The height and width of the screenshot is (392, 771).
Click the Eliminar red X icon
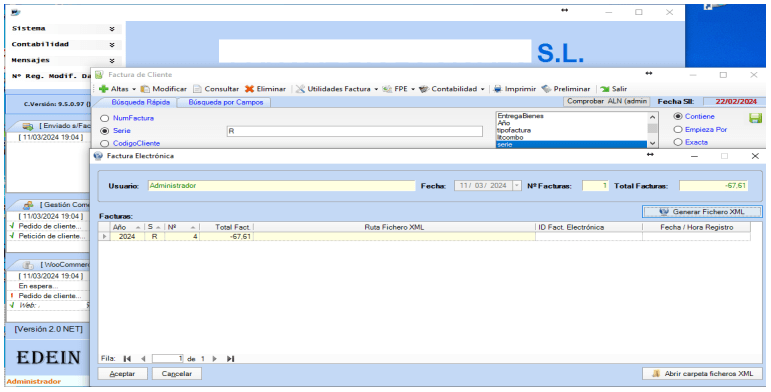(x=249, y=89)
